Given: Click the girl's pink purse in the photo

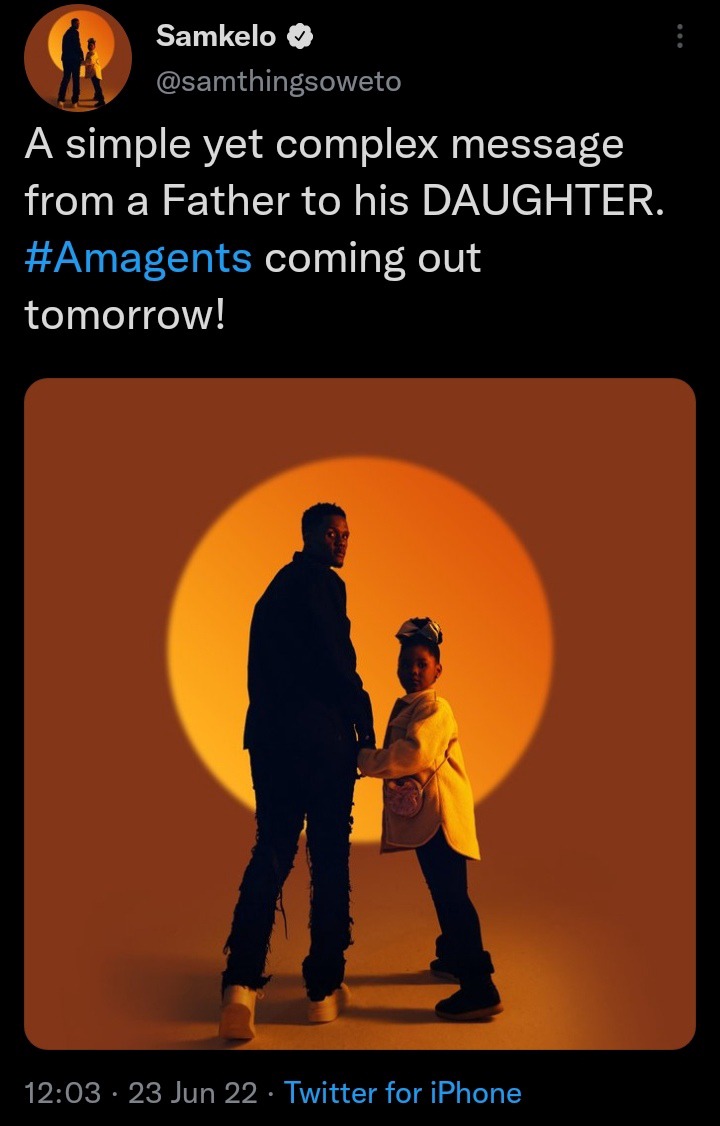Looking at the screenshot, I should pyautogui.click(x=406, y=798).
